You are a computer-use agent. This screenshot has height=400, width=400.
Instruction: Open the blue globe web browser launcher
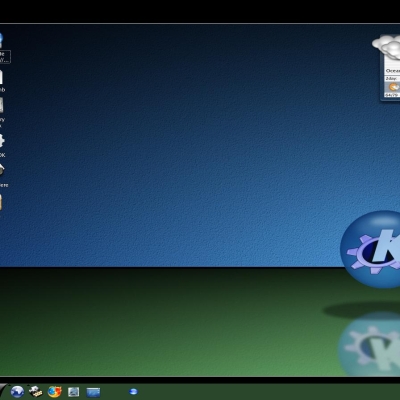pos(17,391)
